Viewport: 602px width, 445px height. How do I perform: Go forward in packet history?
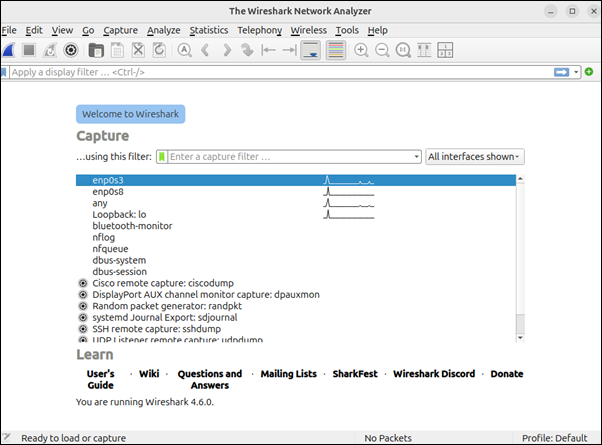(227, 50)
